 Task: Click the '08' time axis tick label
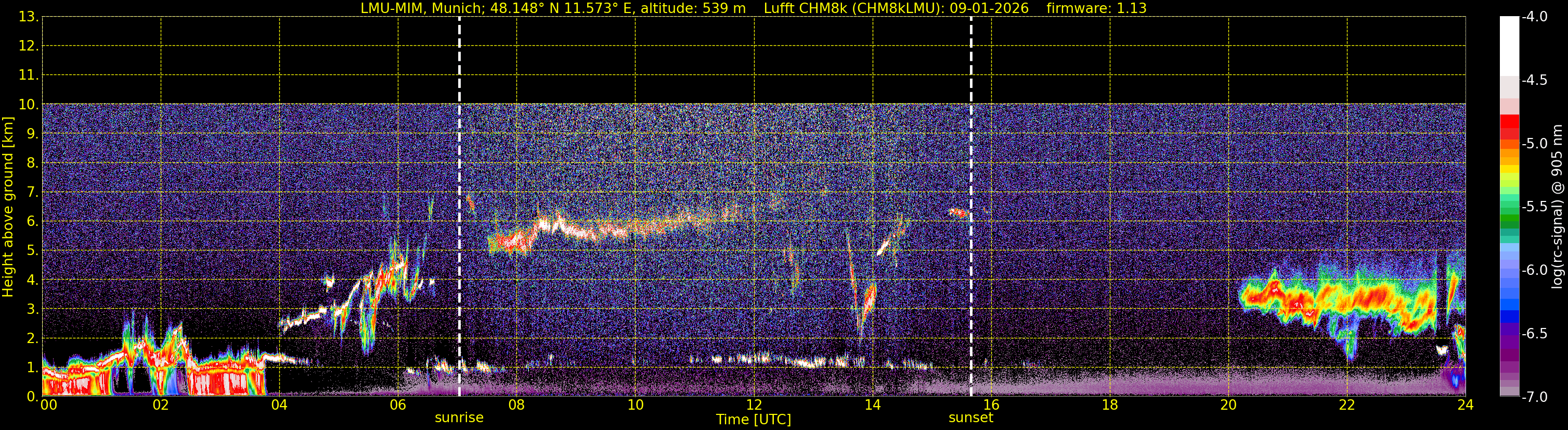coord(516,405)
